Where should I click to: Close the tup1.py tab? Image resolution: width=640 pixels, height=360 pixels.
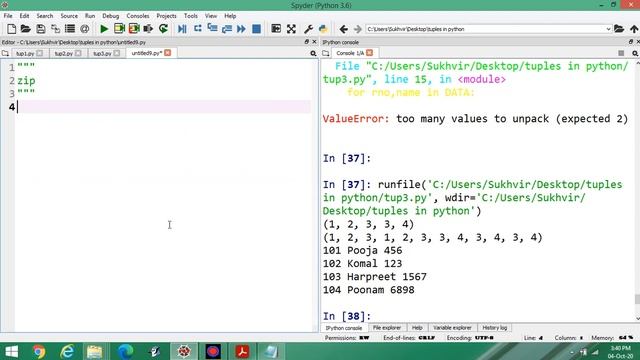40,53
